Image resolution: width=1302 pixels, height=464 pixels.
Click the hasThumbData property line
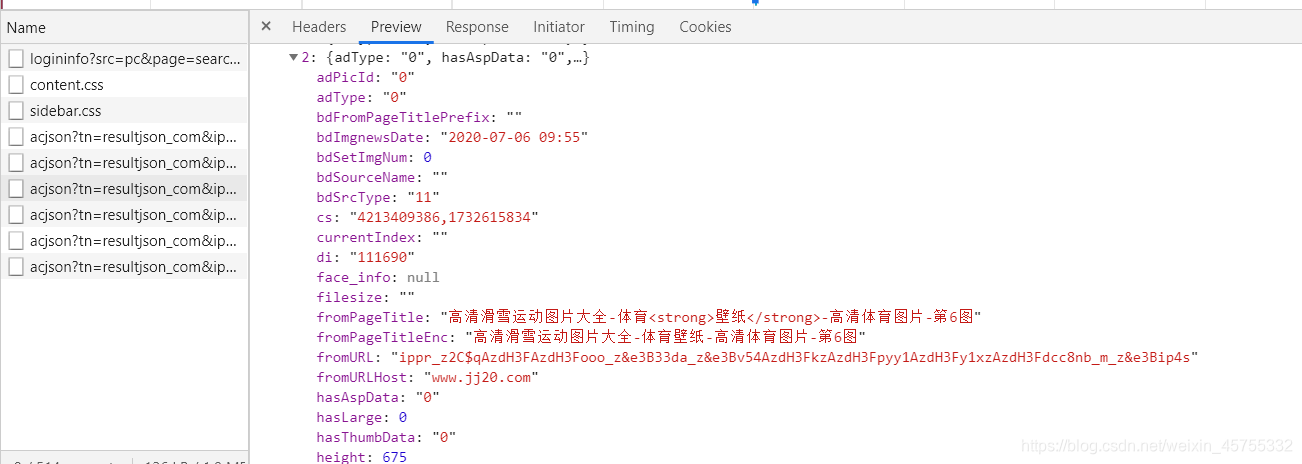coord(386,437)
